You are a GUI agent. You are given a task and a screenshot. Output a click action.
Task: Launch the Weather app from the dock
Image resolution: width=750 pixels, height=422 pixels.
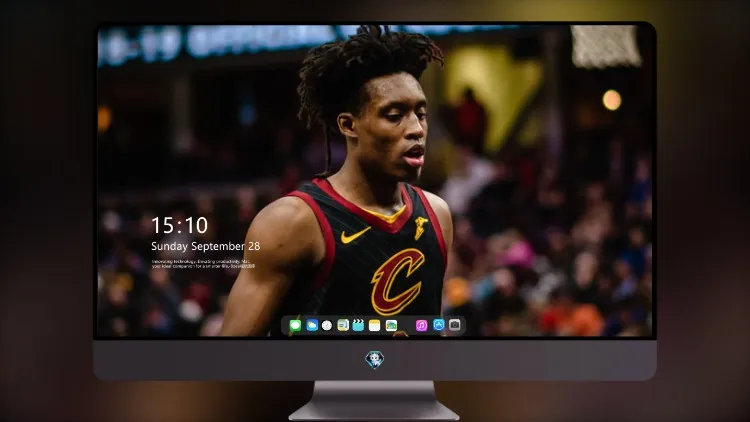pos(312,325)
